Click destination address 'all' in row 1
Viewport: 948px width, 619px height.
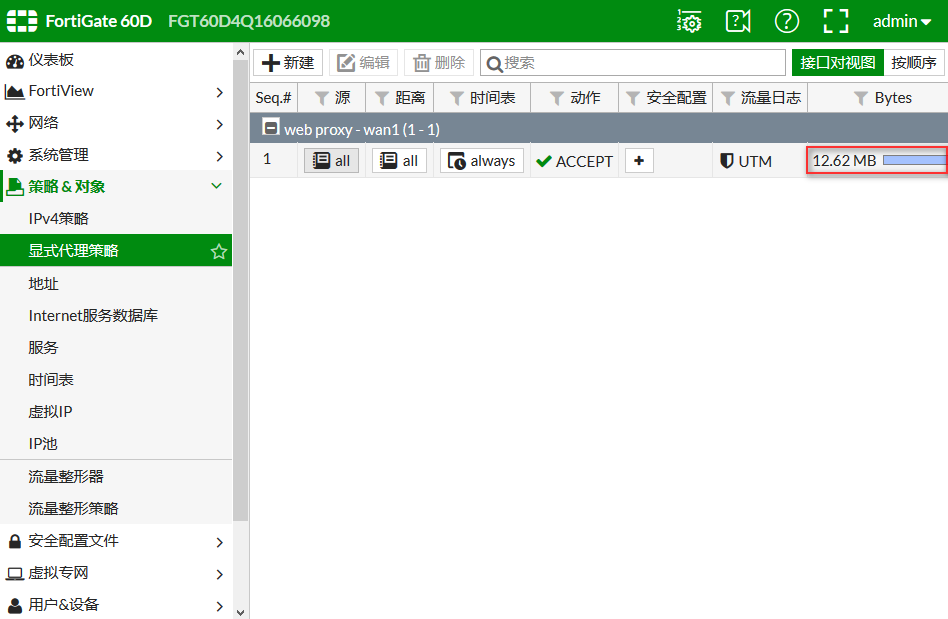click(x=399, y=161)
